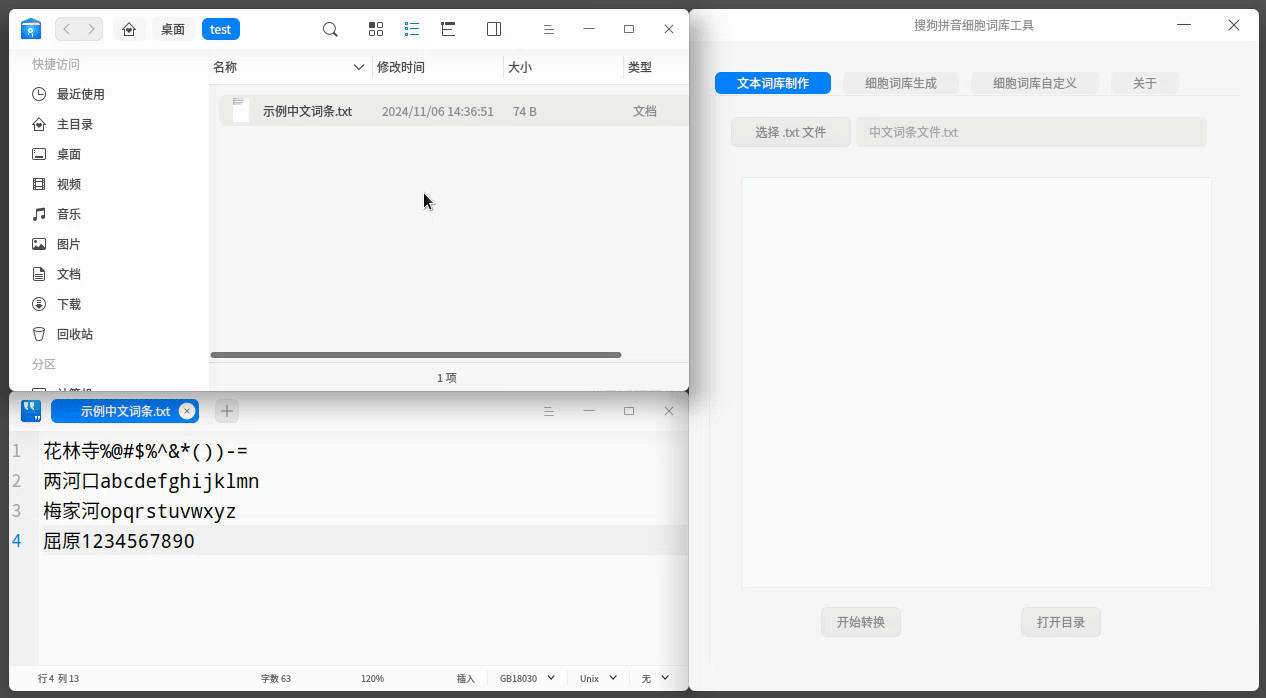The width and height of the screenshot is (1266, 698).
Task: Click the file manager app icon
Action: pyautogui.click(x=31, y=29)
